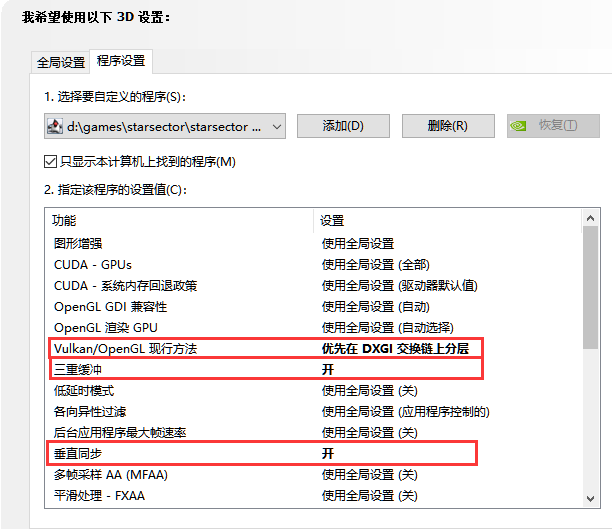The height and width of the screenshot is (529, 612).
Task: Switch to 全局设置 tab
Action: [x=61, y=62]
